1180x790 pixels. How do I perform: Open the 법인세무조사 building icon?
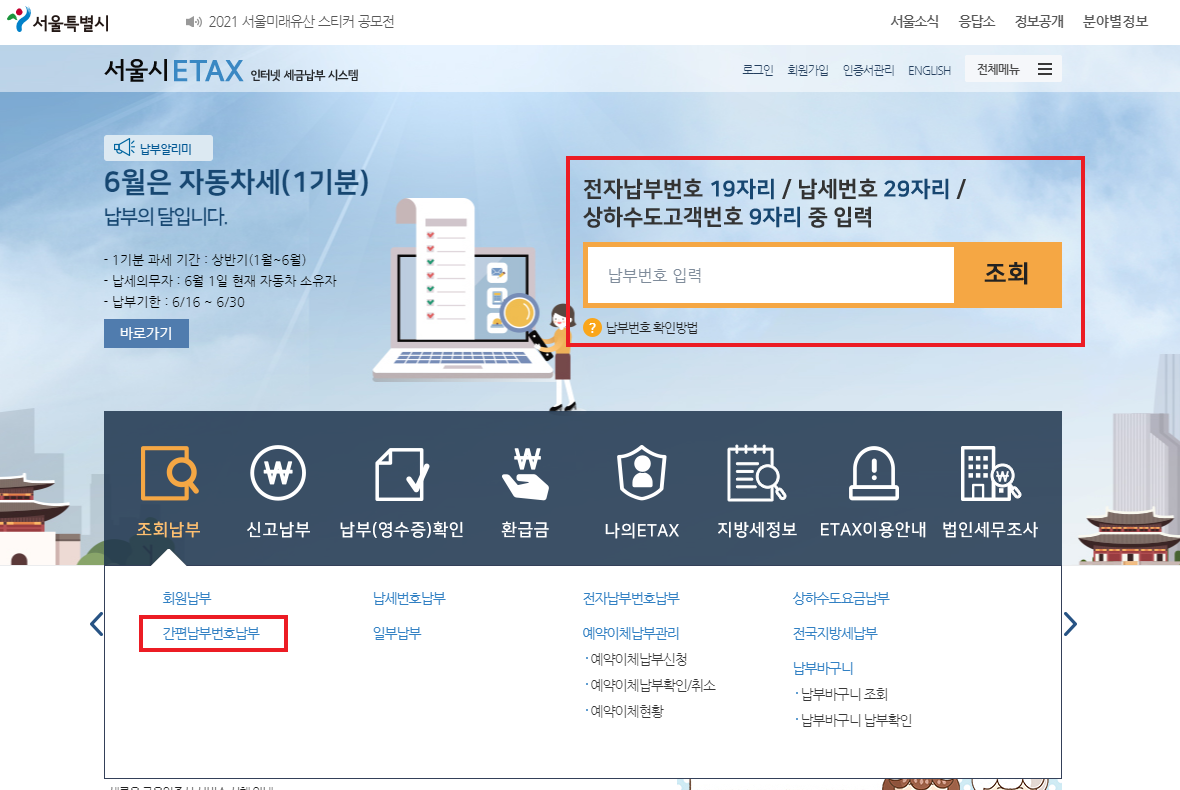pyautogui.click(x=990, y=472)
